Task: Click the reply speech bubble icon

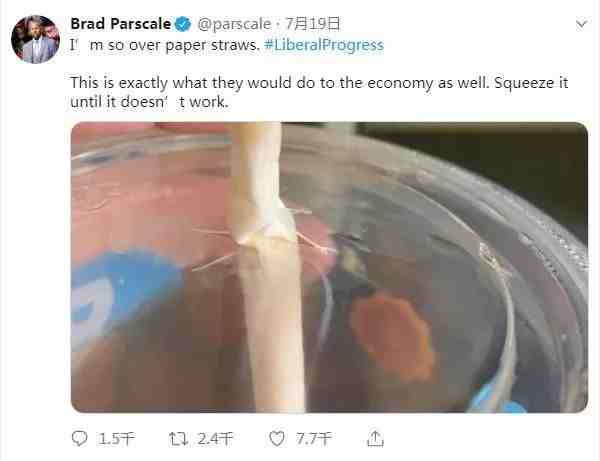Action: pyautogui.click(x=80, y=438)
